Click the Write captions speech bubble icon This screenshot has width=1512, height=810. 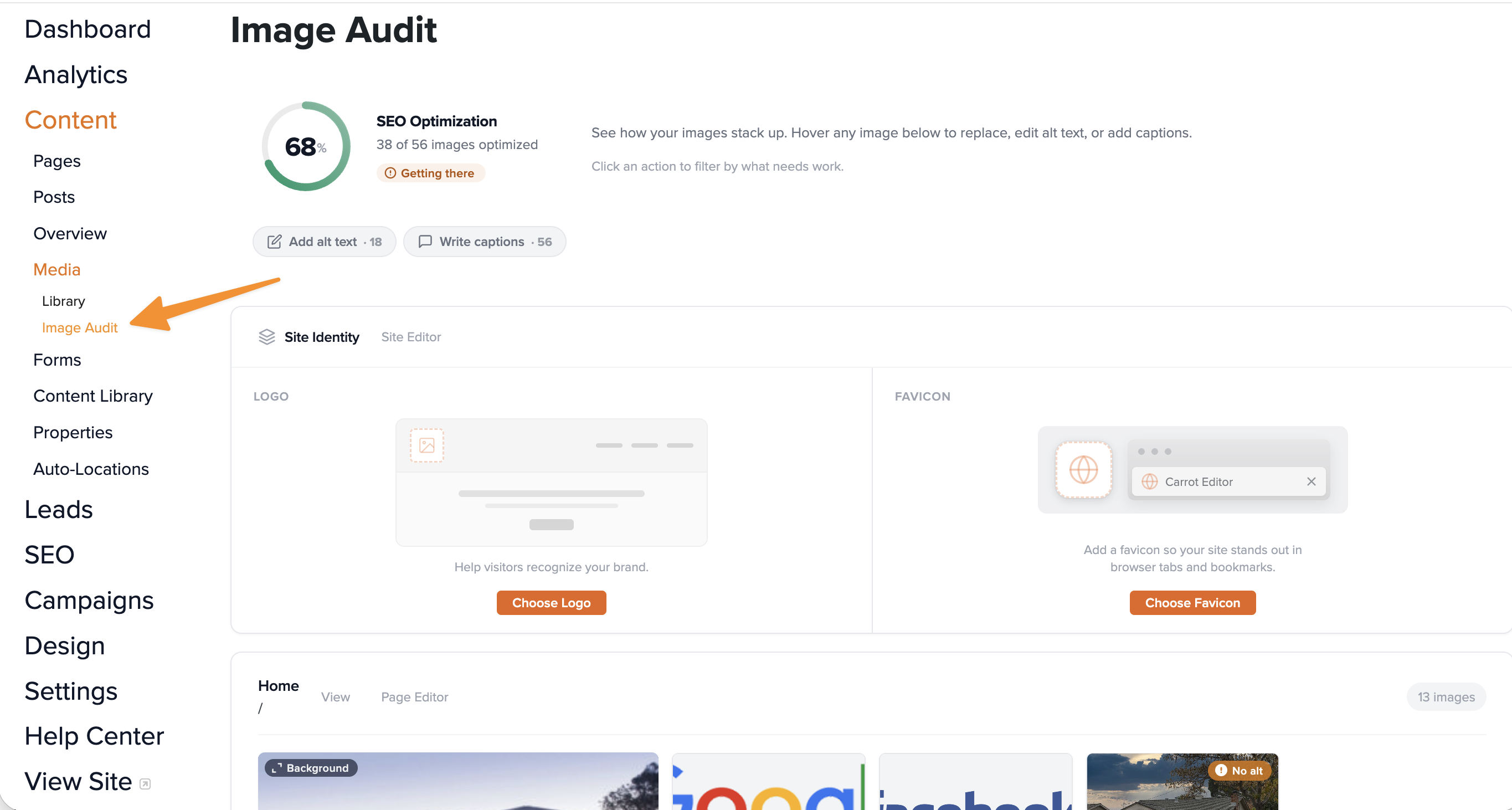[425, 242]
